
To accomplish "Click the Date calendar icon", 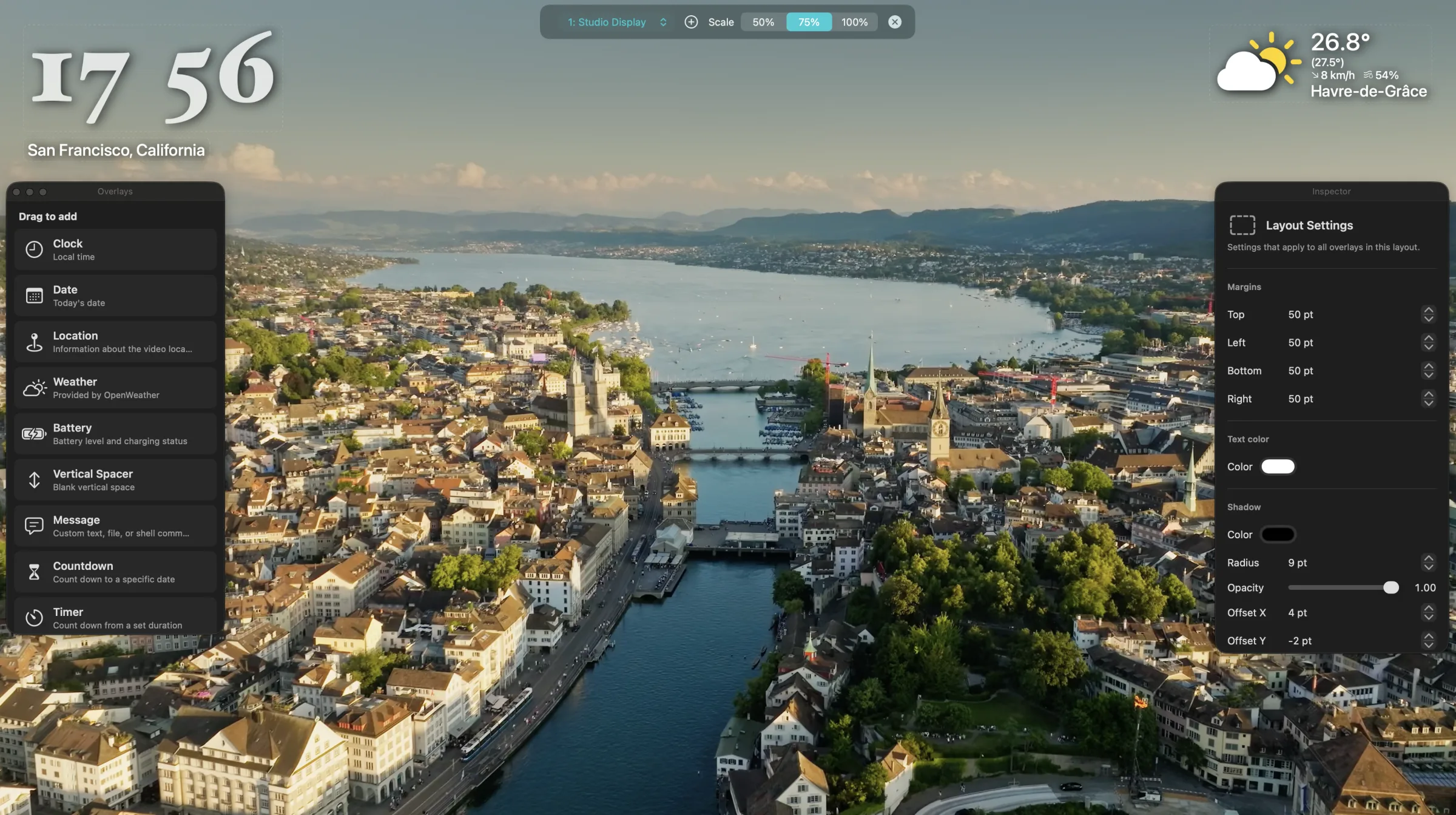I will 34,296.
